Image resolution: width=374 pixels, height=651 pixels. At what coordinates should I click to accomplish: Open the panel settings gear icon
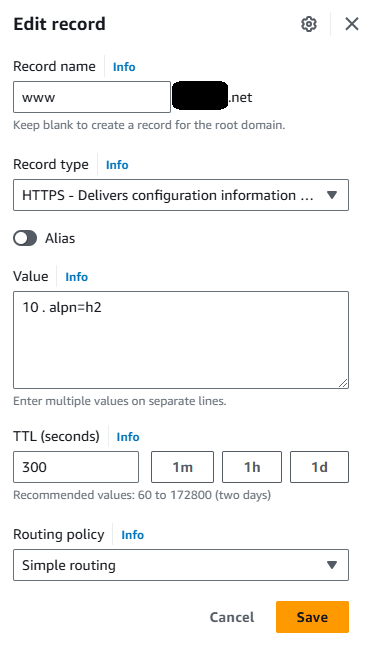(x=308, y=24)
